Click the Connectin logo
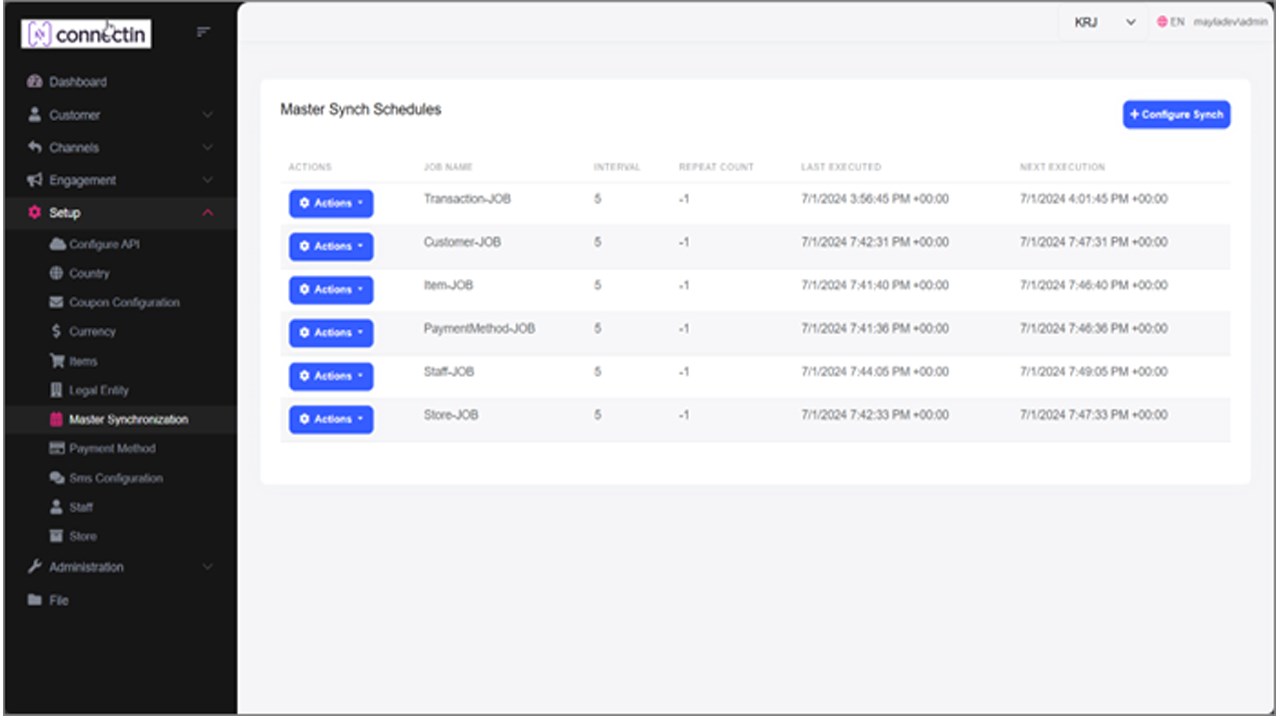This screenshot has height=720, width=1280. pyautogui.click(x=86, y=34)
